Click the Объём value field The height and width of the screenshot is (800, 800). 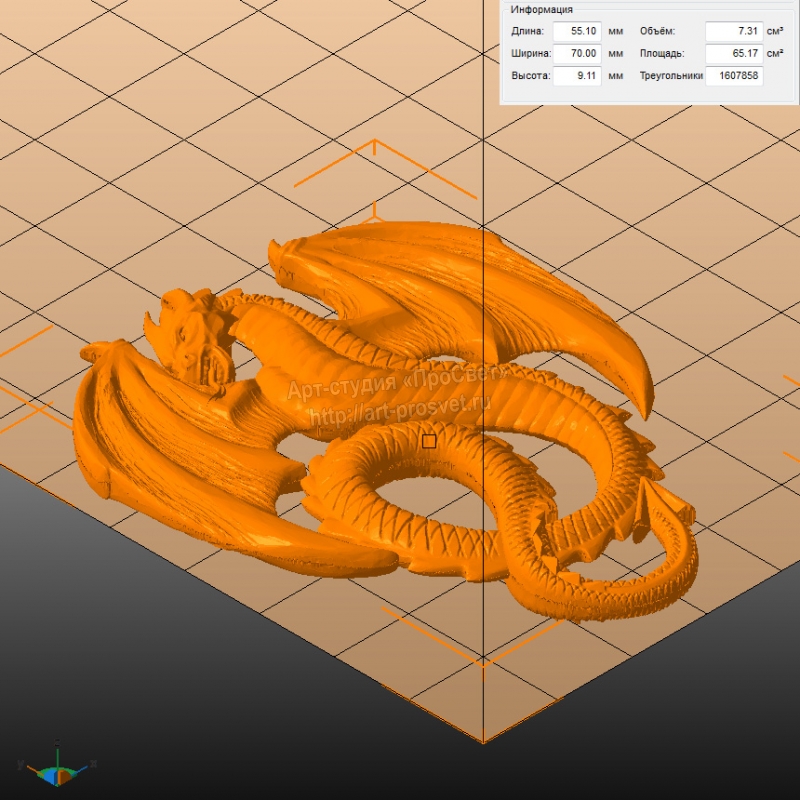(x=733, y=32)
